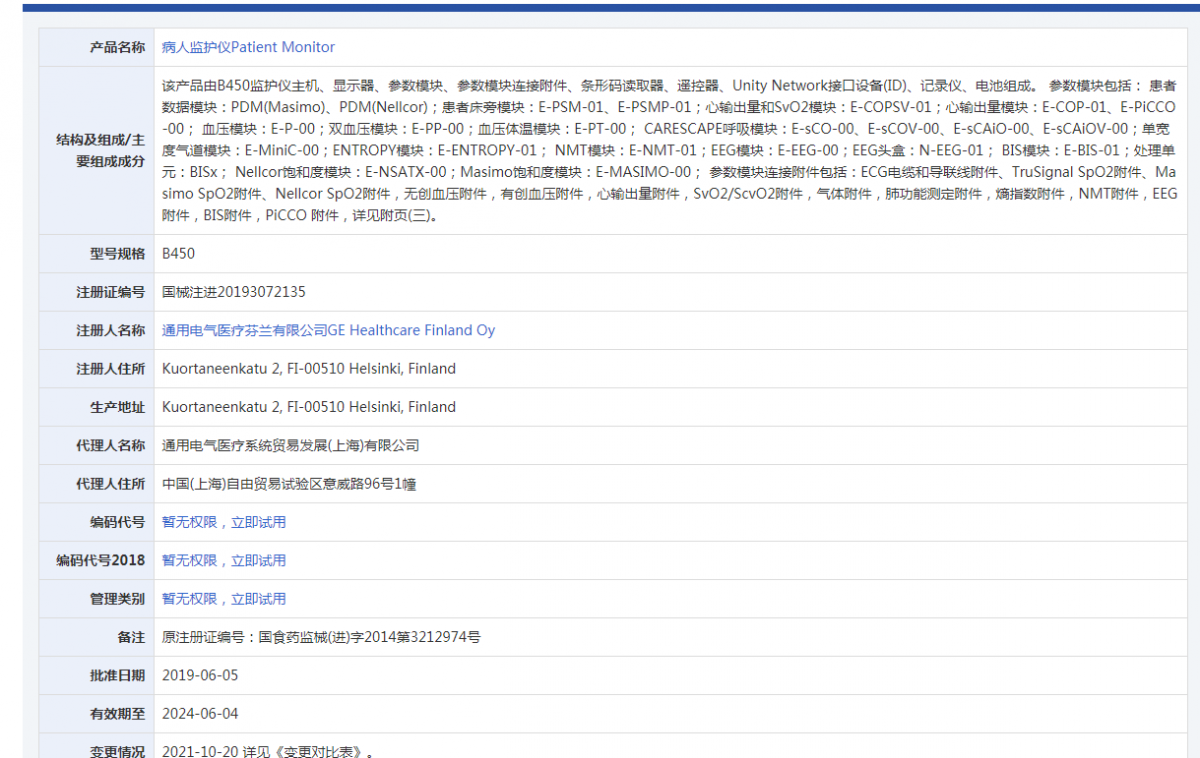Select agent address 中国(上海)自由贸易试验区意威路96号1幢
Viewport: 1200px width, 758px height.
coord(289,484)
